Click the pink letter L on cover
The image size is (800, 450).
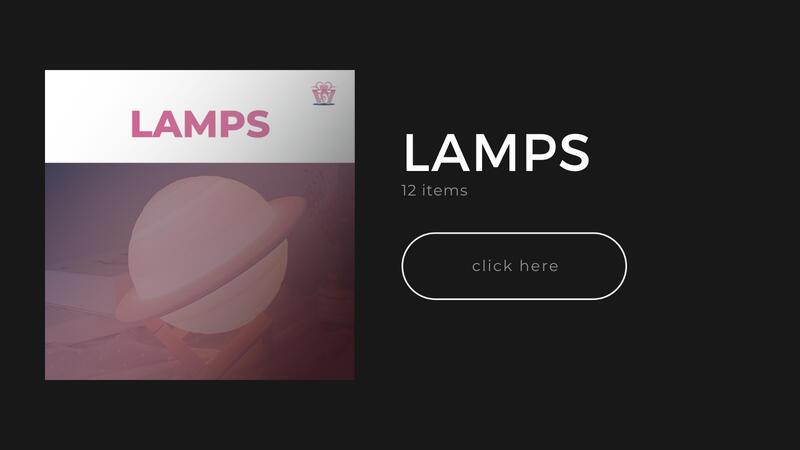point(141,124)
